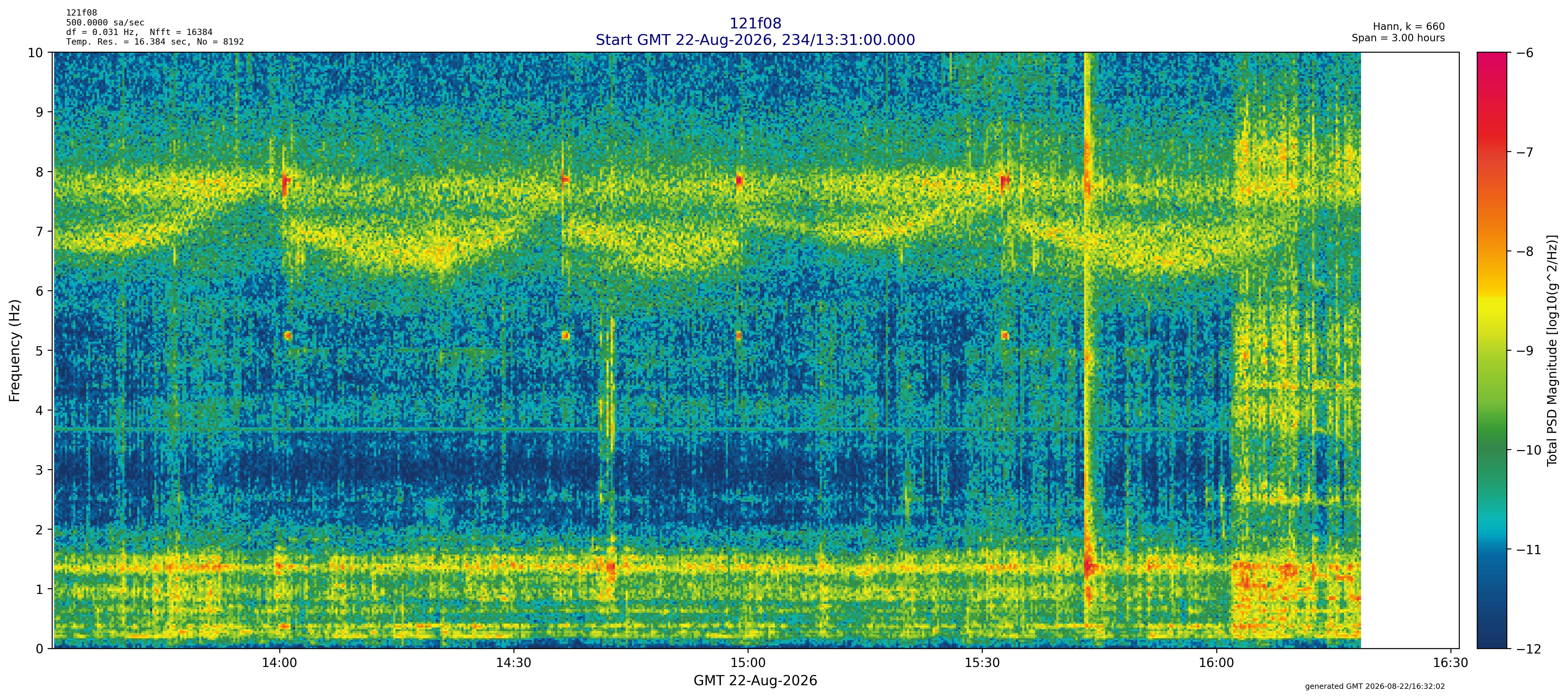Select the colorbar tick label "−9"

(x=1523, y=351)
